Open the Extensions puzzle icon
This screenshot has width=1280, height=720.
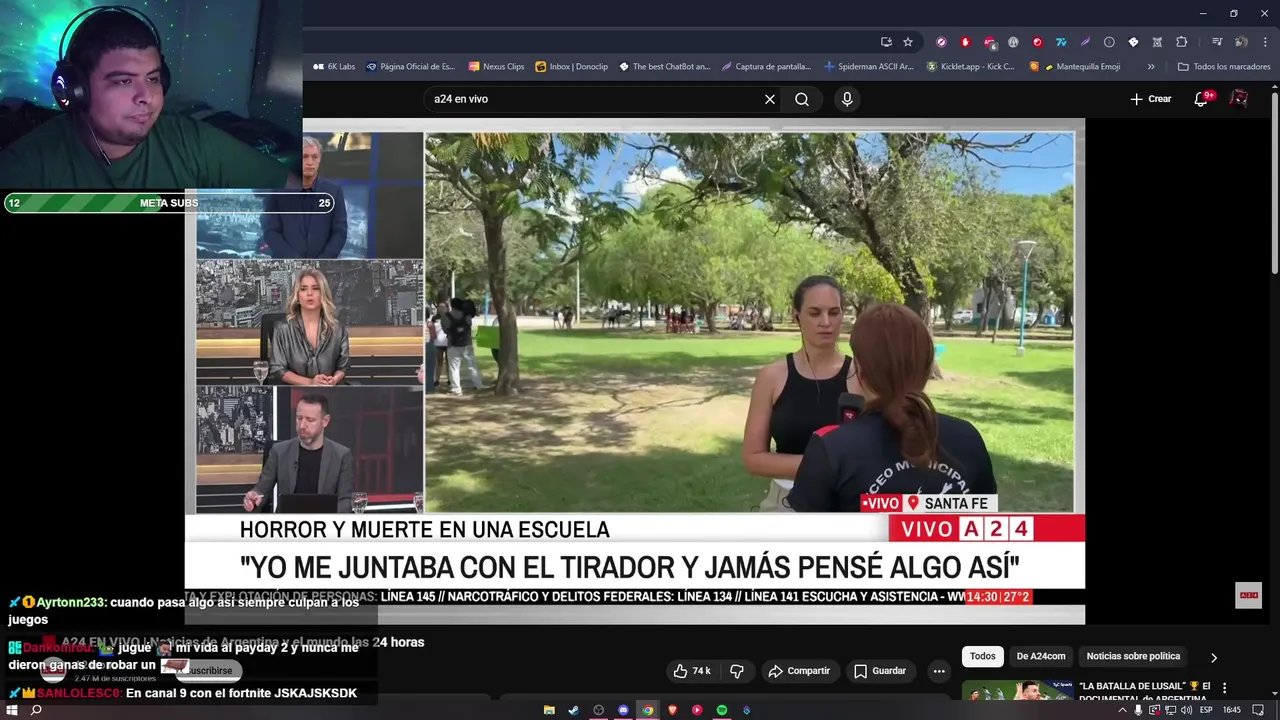(x=1181, y=42)
